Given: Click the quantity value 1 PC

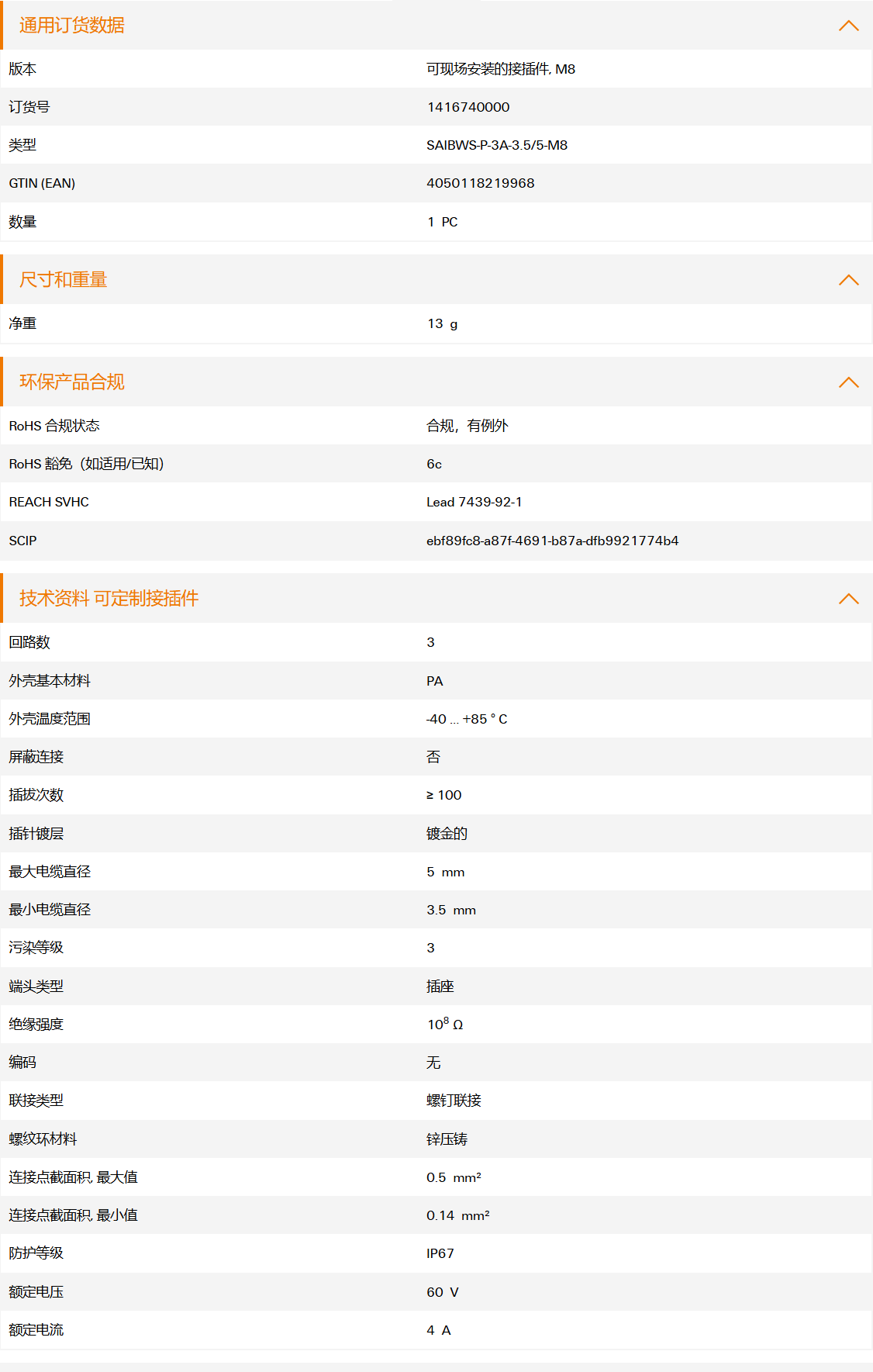Looking at the screenshot, I should click(x=443, y=222).
